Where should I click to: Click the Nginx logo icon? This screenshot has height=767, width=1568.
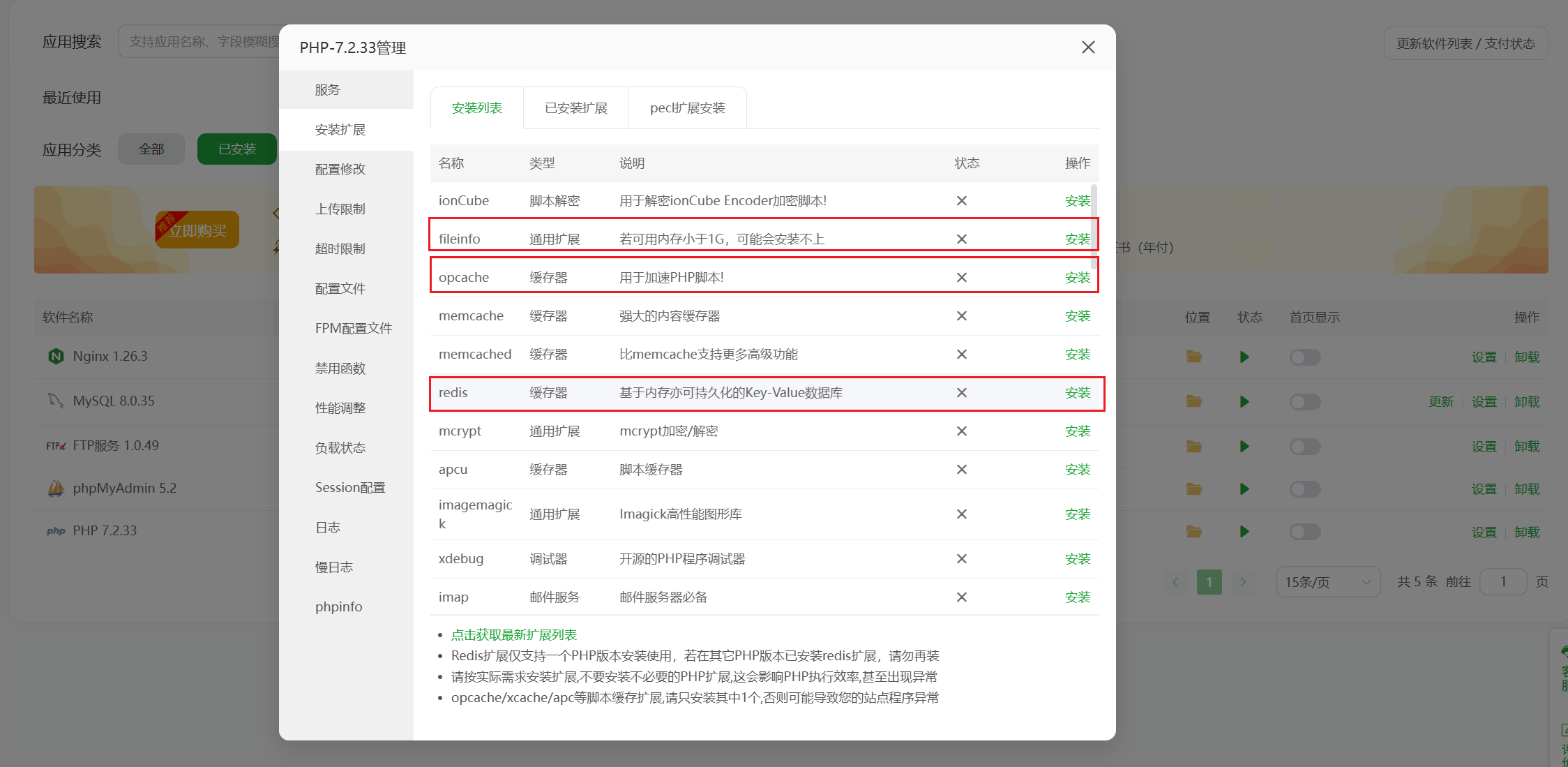tap(56, 357)
